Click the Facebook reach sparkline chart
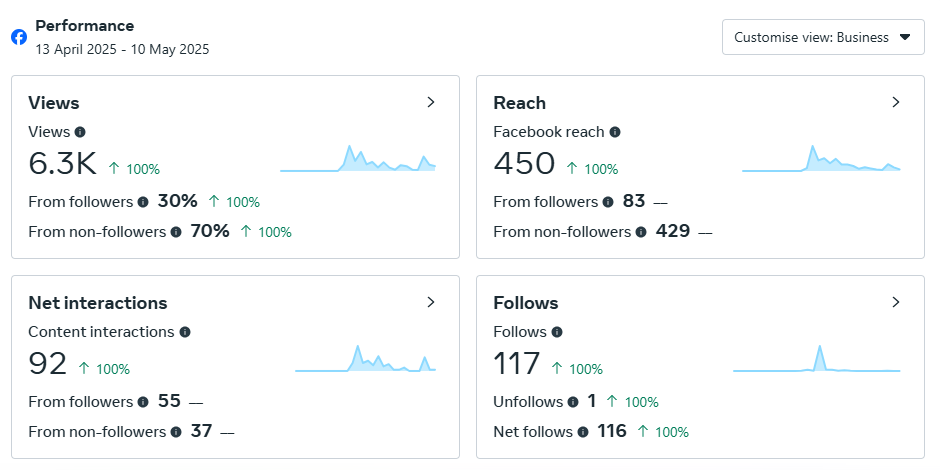This screenshot has height=470, width=940. coord(821,160)
